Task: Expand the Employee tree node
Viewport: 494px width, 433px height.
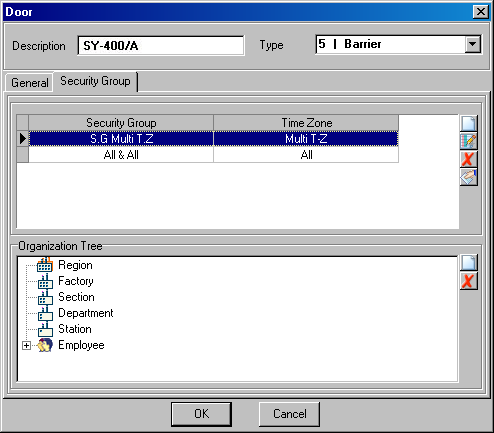Action: coord(26,346)
